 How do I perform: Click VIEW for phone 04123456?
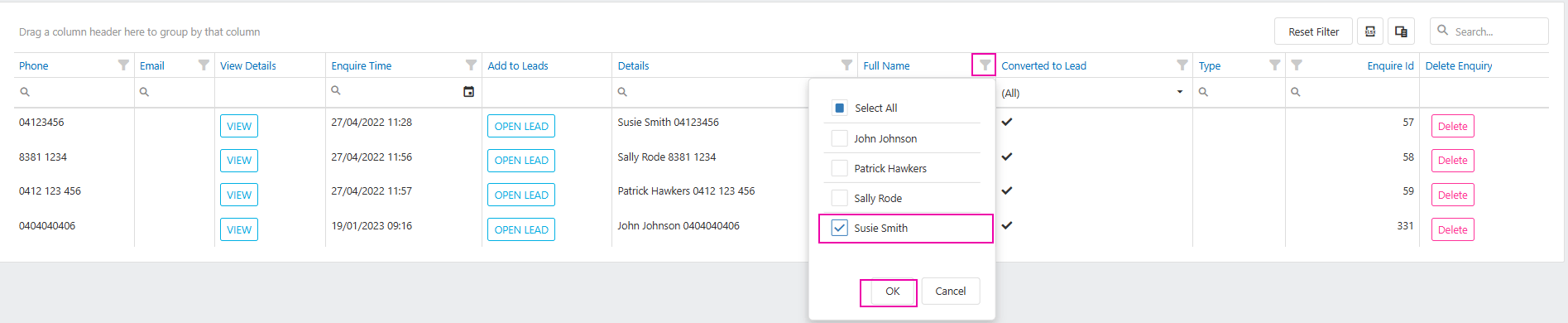[x=239, y=126]
